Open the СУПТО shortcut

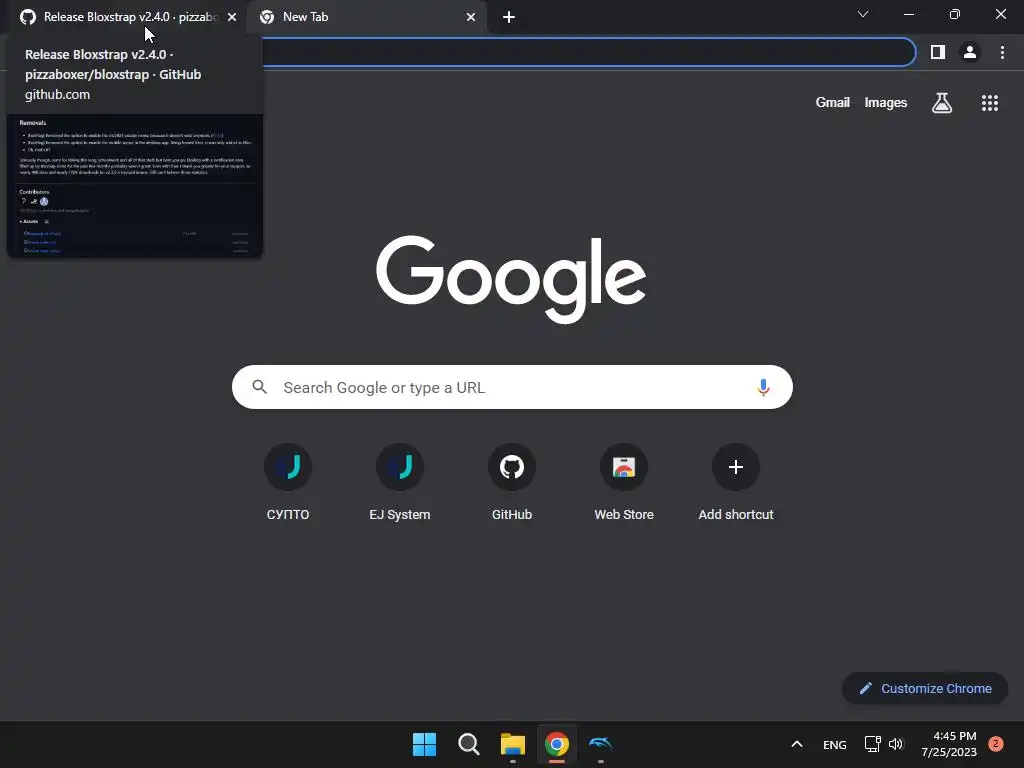[x=288, y=483]
